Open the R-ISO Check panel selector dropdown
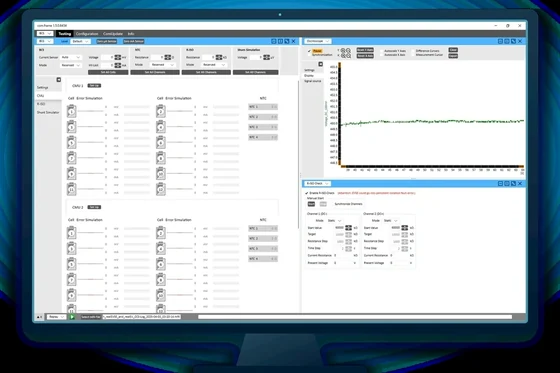Image resolution: width=560 pixels, height=373 pixels. coord(317,183)
